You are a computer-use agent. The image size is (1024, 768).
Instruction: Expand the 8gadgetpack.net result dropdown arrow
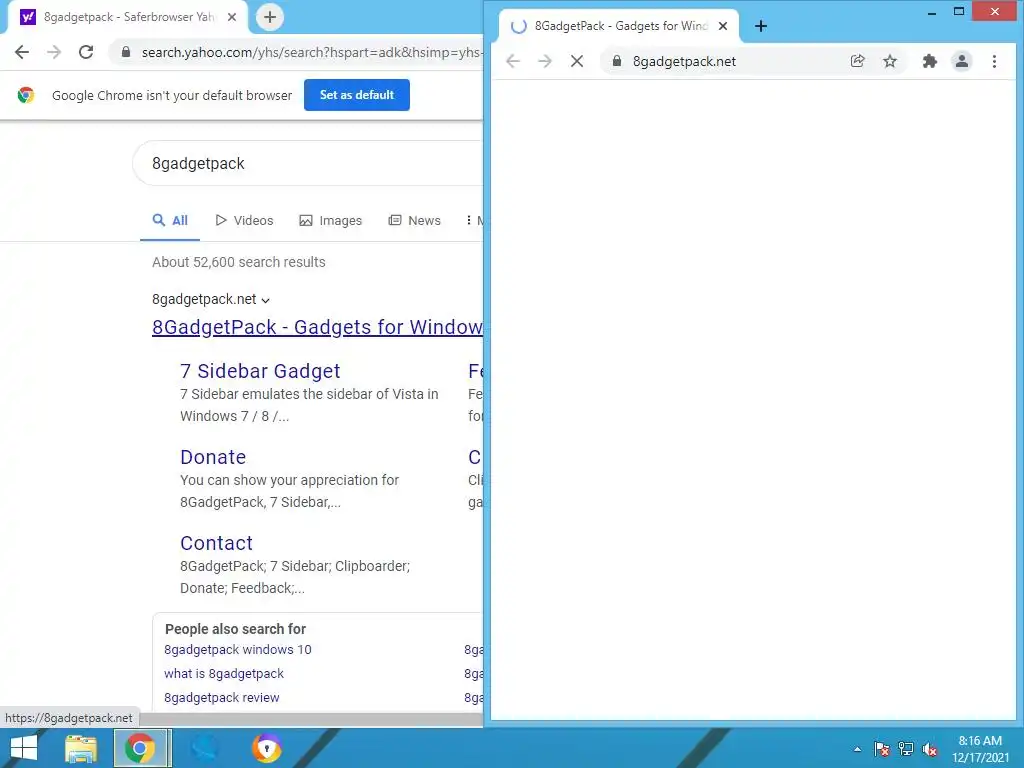[x=265, y=300]
